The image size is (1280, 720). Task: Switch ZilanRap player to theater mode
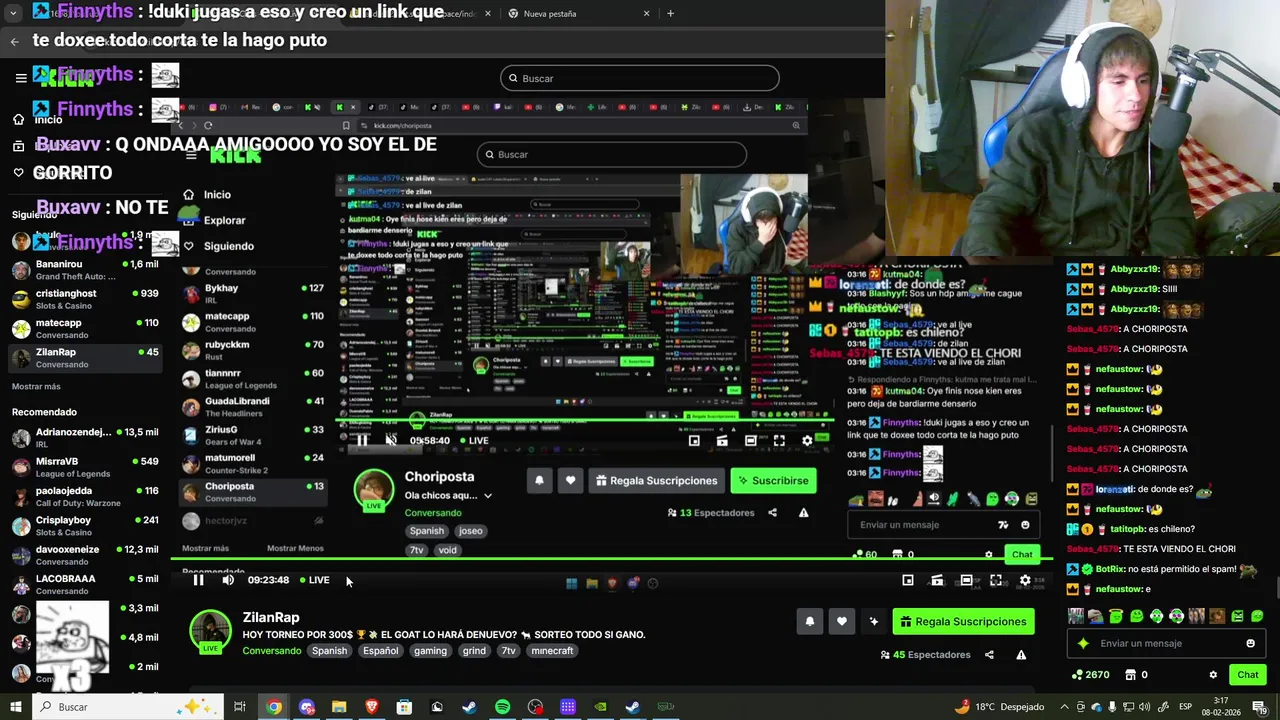[x=966, y=580]
